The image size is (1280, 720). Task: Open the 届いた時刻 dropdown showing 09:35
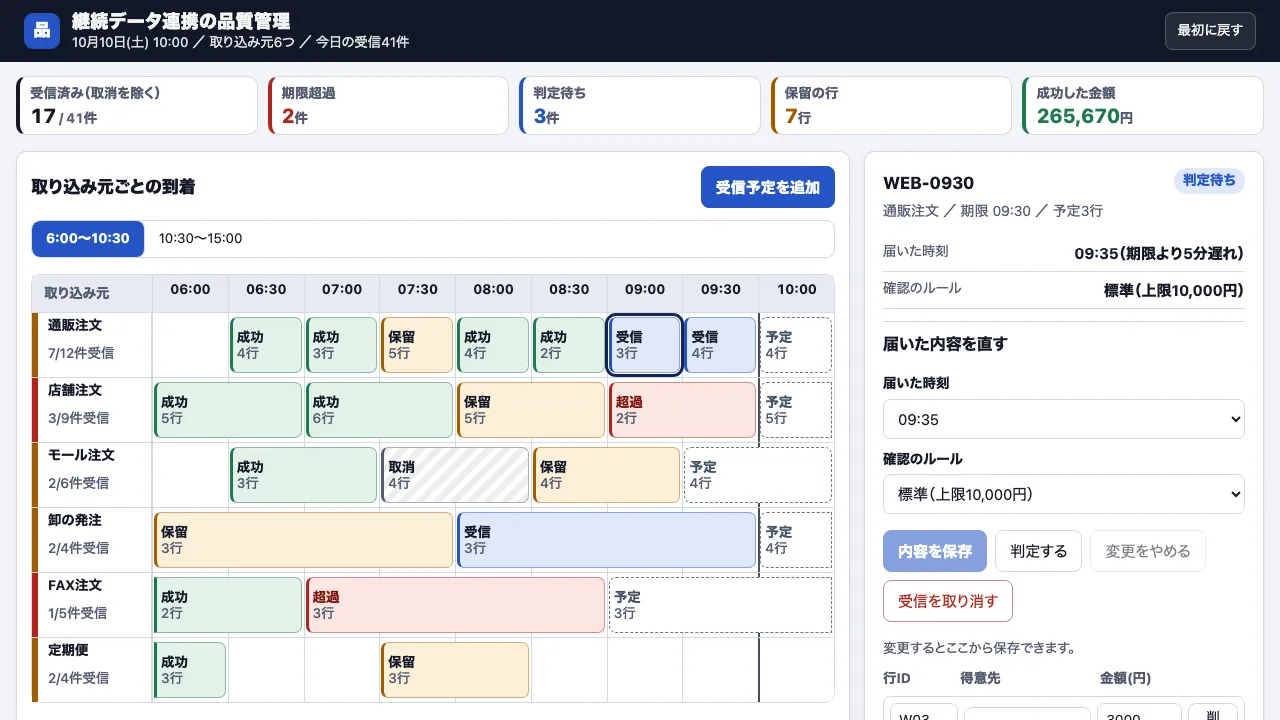(x=1064, y=419)
